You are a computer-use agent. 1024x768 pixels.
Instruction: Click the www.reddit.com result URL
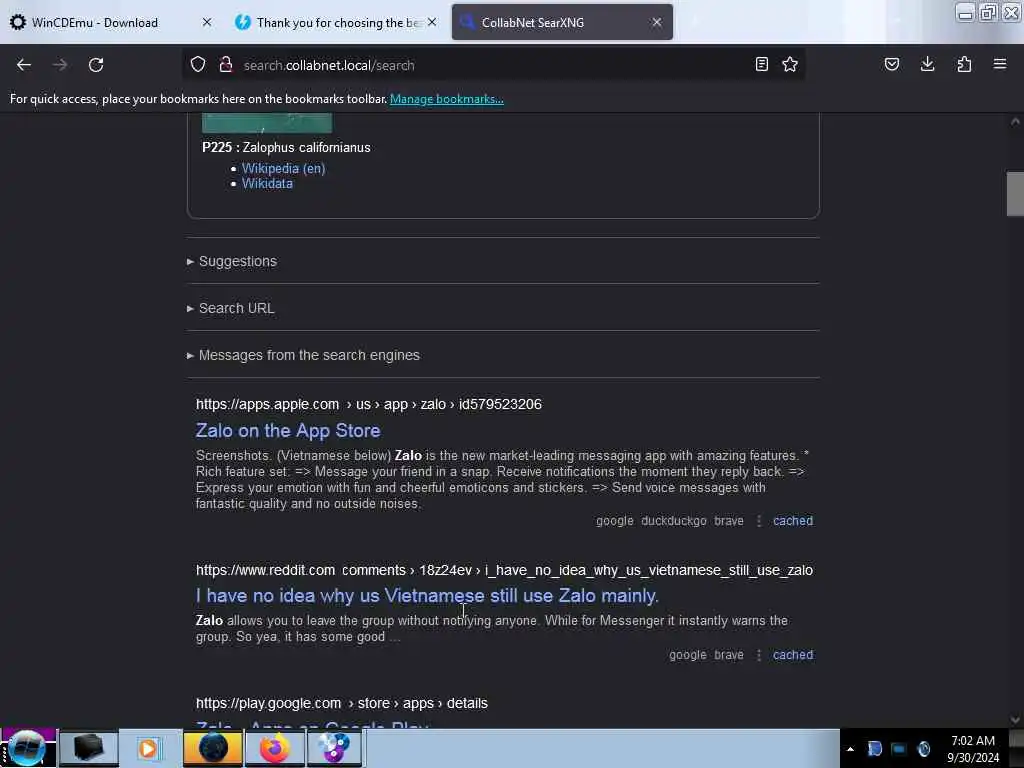pyautogui.click(x=504, y=570)
